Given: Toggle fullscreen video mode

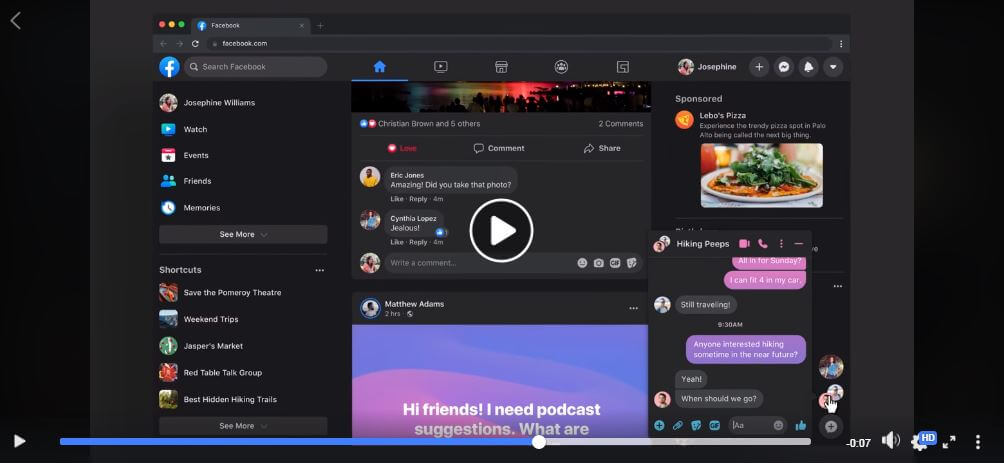Looking at the screenshot, I should tap(949, 441).
